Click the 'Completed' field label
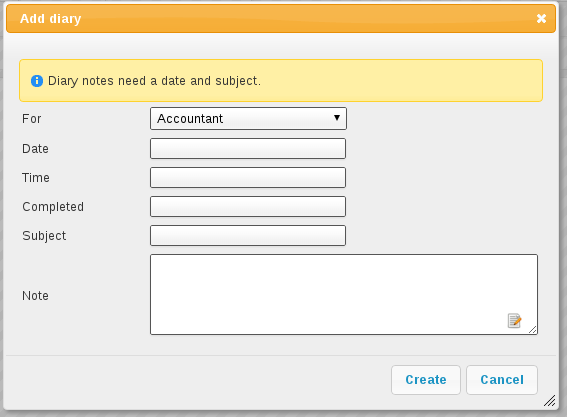Screen dimensions: 567x417 click(x=53, y=207)
